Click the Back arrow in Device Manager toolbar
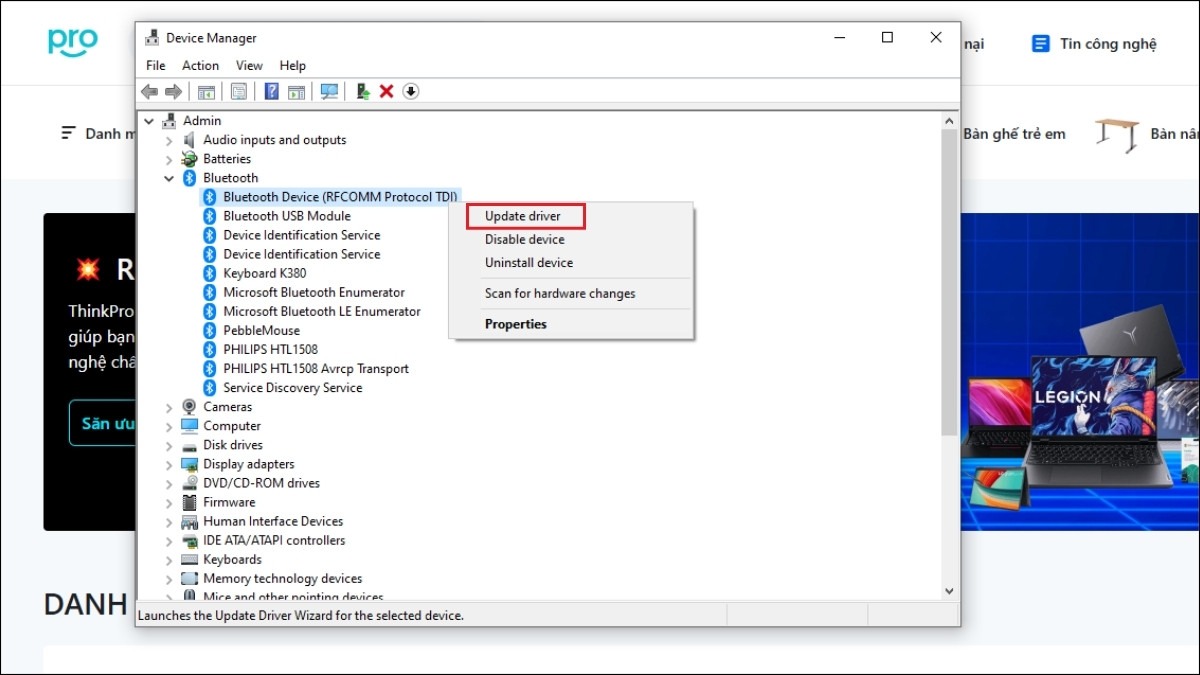Screen dimensions: 1200x675 (149, 92)
